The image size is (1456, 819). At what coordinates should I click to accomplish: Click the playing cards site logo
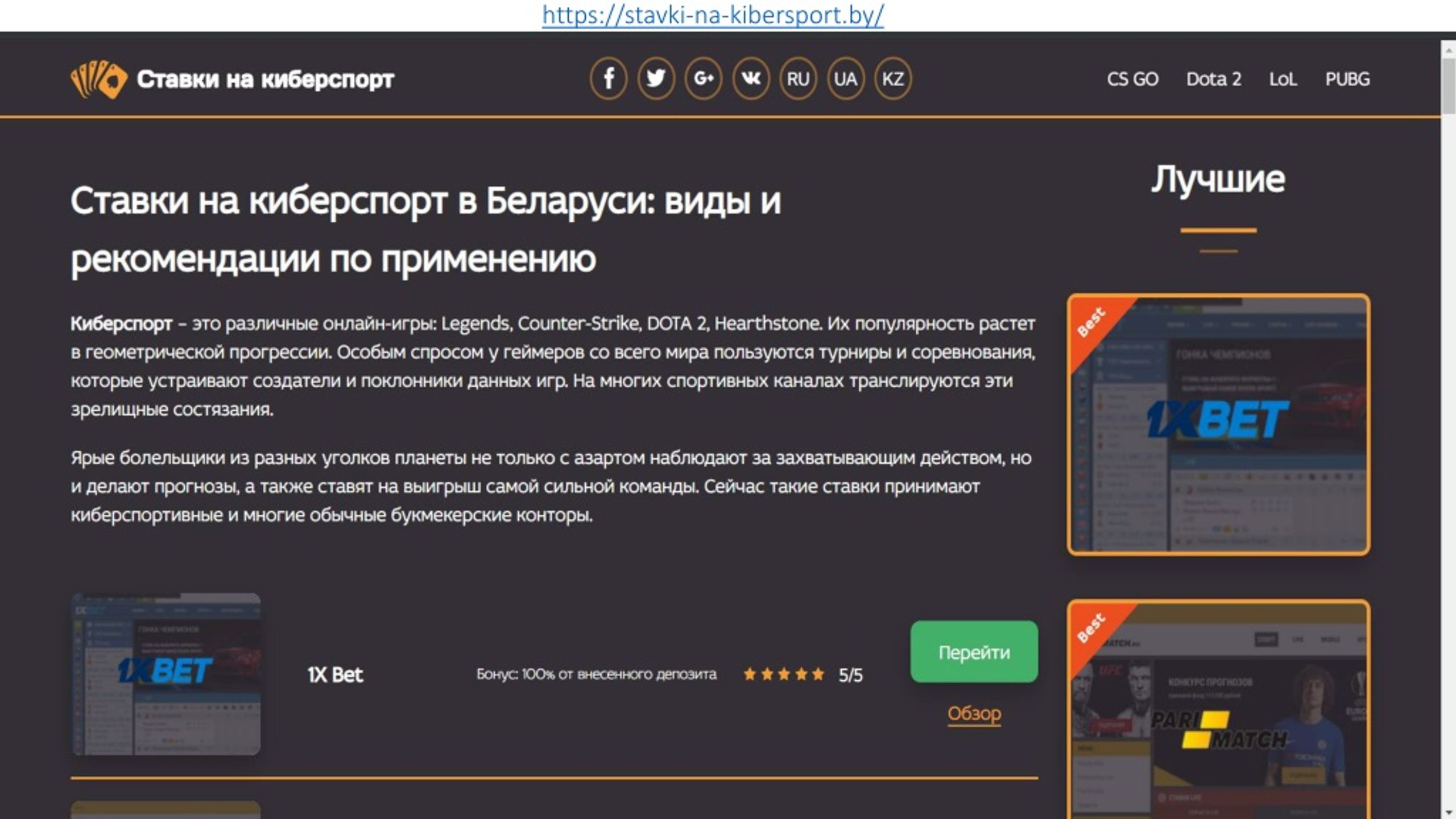pos(98,79)
